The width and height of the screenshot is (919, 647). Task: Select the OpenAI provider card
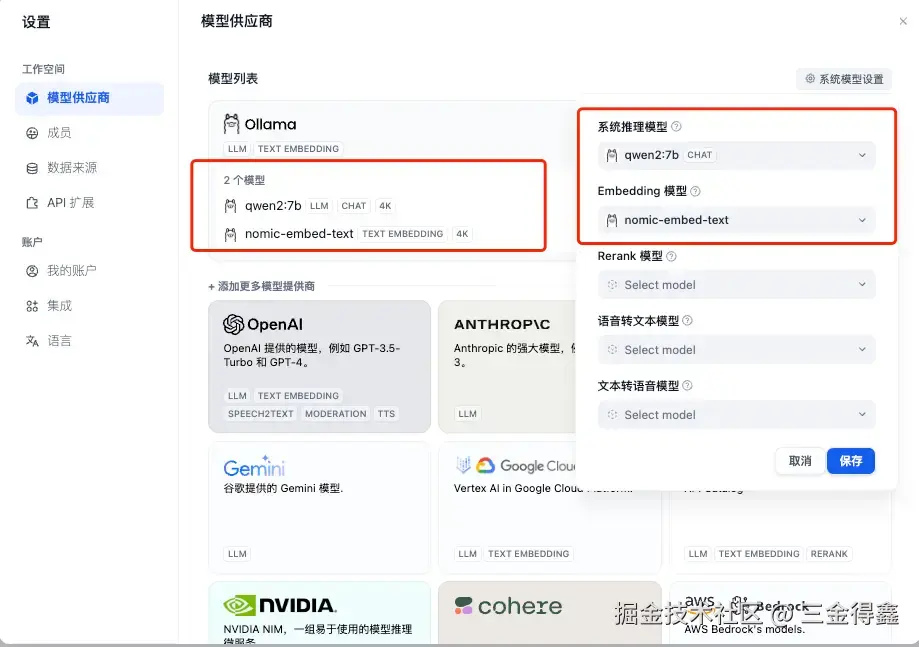click(x=319, y=367)
